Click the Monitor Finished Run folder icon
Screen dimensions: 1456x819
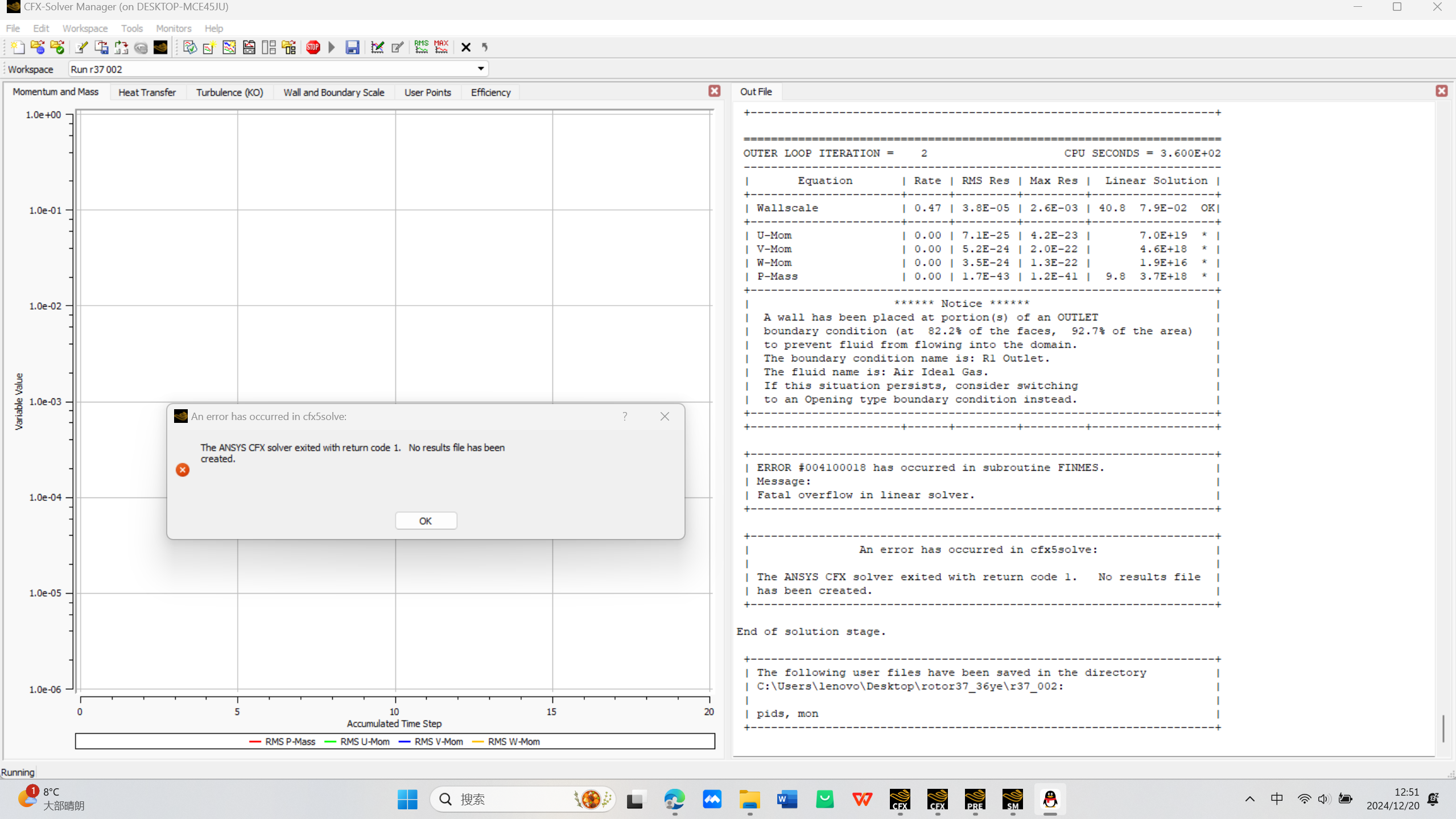(x=57, y=47)
